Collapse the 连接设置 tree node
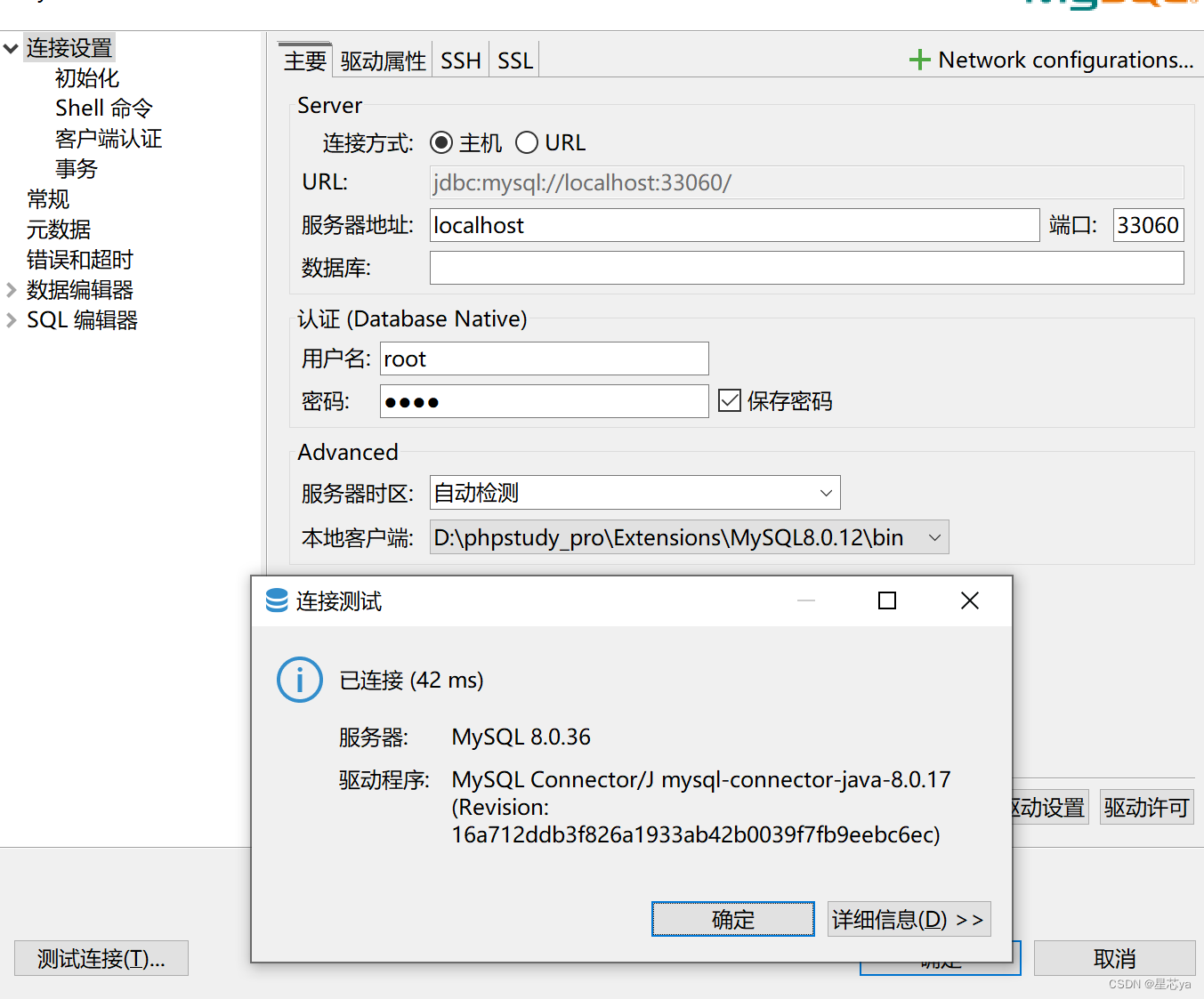Screen dimensions: 1204x999 tap(11, 48)
